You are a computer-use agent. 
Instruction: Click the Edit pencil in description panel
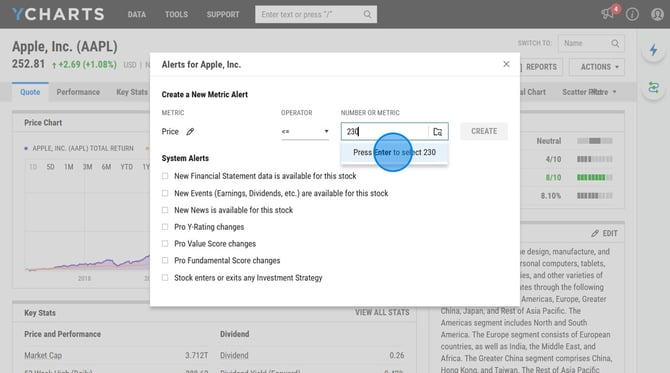click(x=595, y=233)
